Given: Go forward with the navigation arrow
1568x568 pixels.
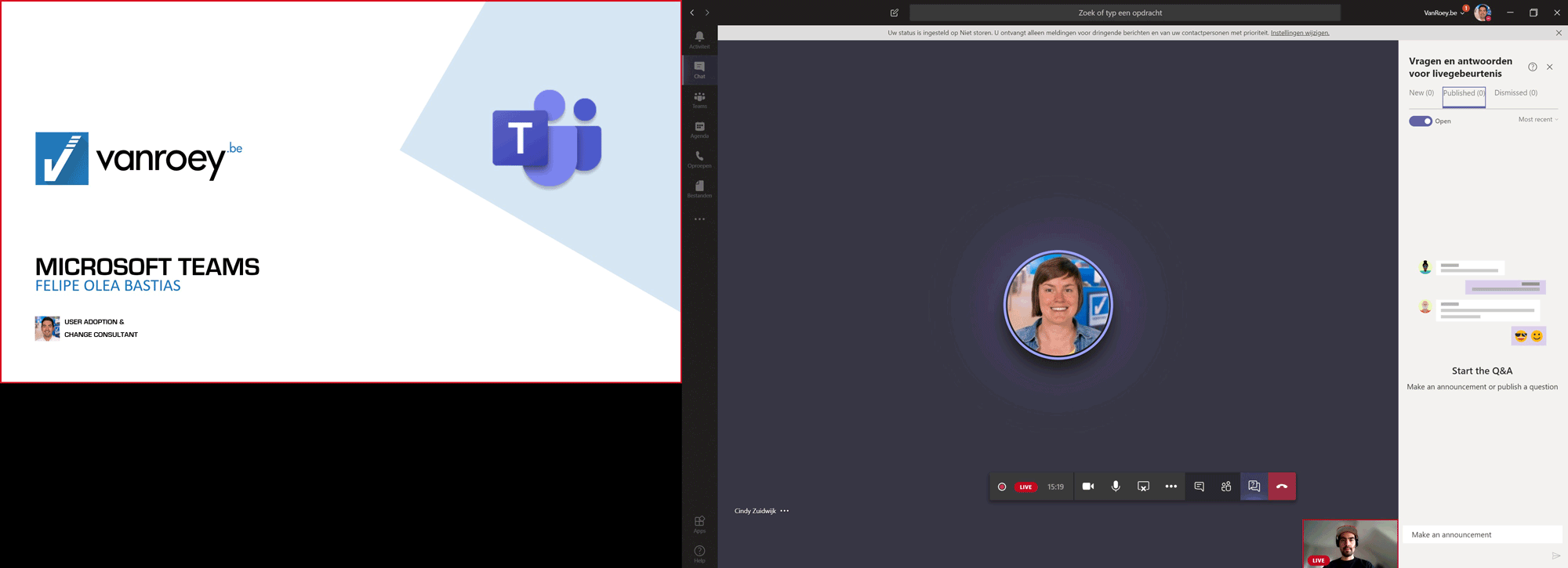Looking at the screenshot, I should point(707,13).
